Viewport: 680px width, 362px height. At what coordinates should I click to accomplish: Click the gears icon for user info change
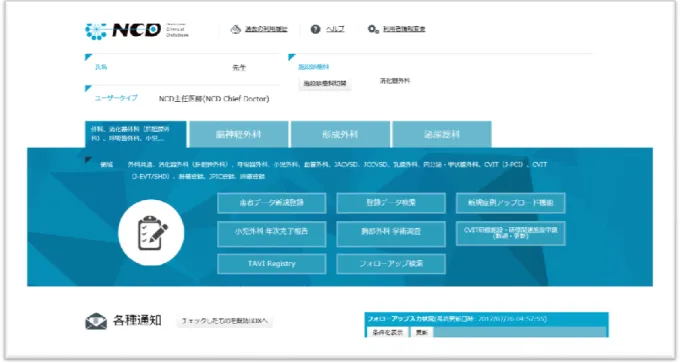373,29
